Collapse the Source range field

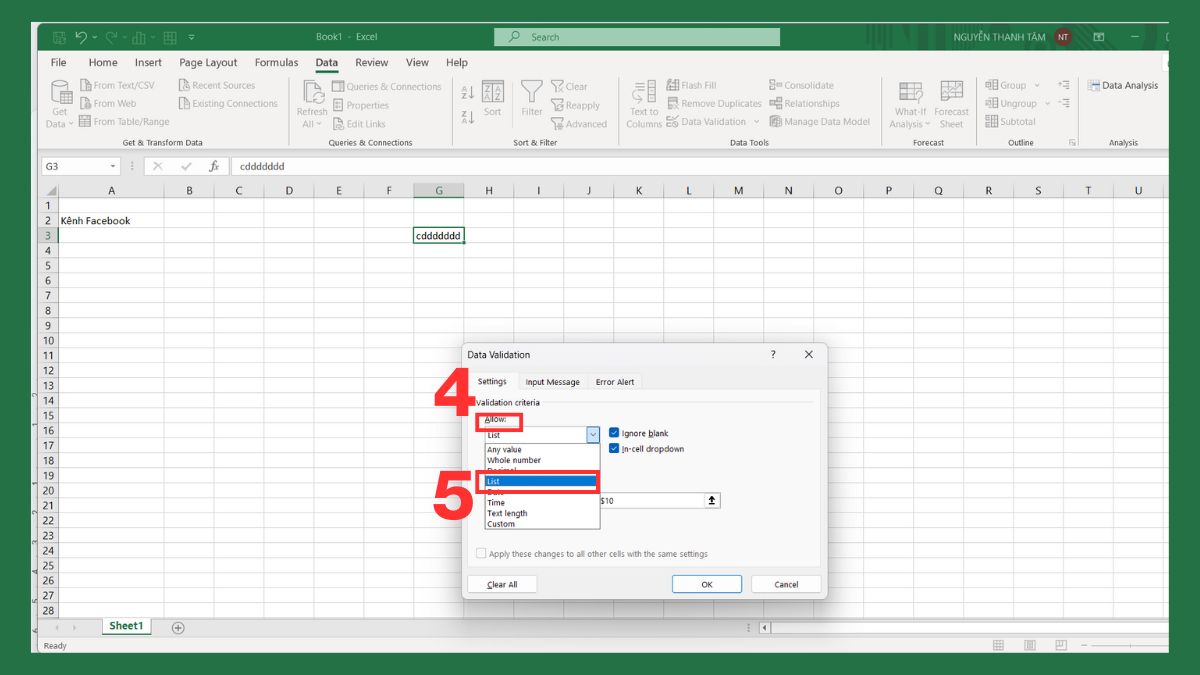tap(711, 500)
